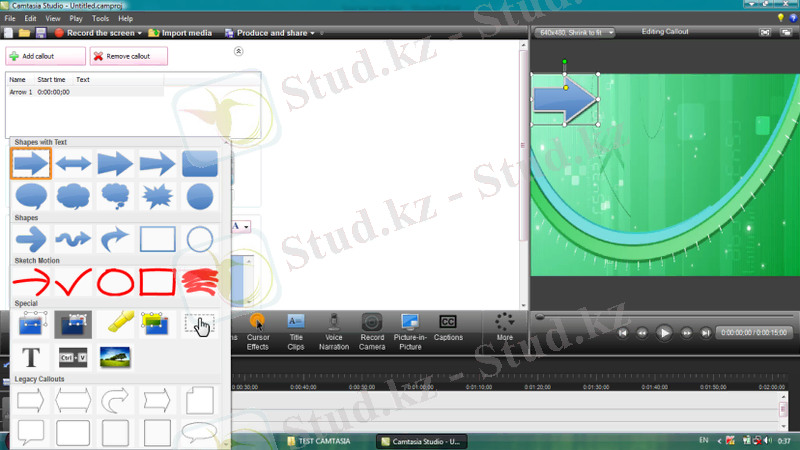Open the File menu

tap(10, 18)
